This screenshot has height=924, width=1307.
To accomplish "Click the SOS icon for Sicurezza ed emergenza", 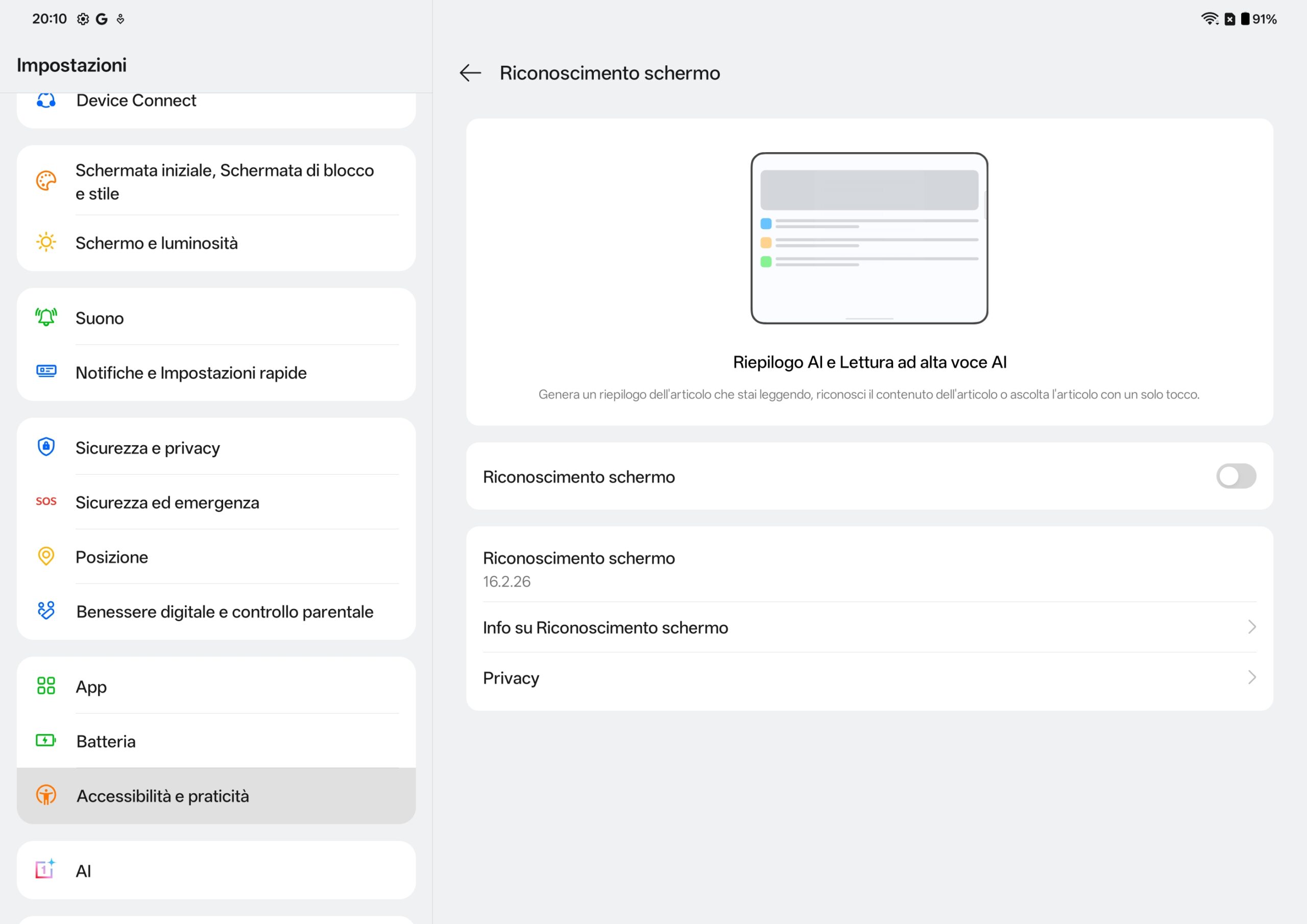I will pyautogui.click(x=46, y=502).
